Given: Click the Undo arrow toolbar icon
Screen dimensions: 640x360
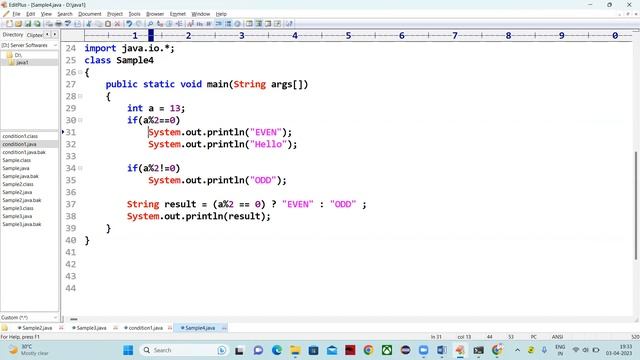Looking at the screenshot, I should tap(129, 24).
